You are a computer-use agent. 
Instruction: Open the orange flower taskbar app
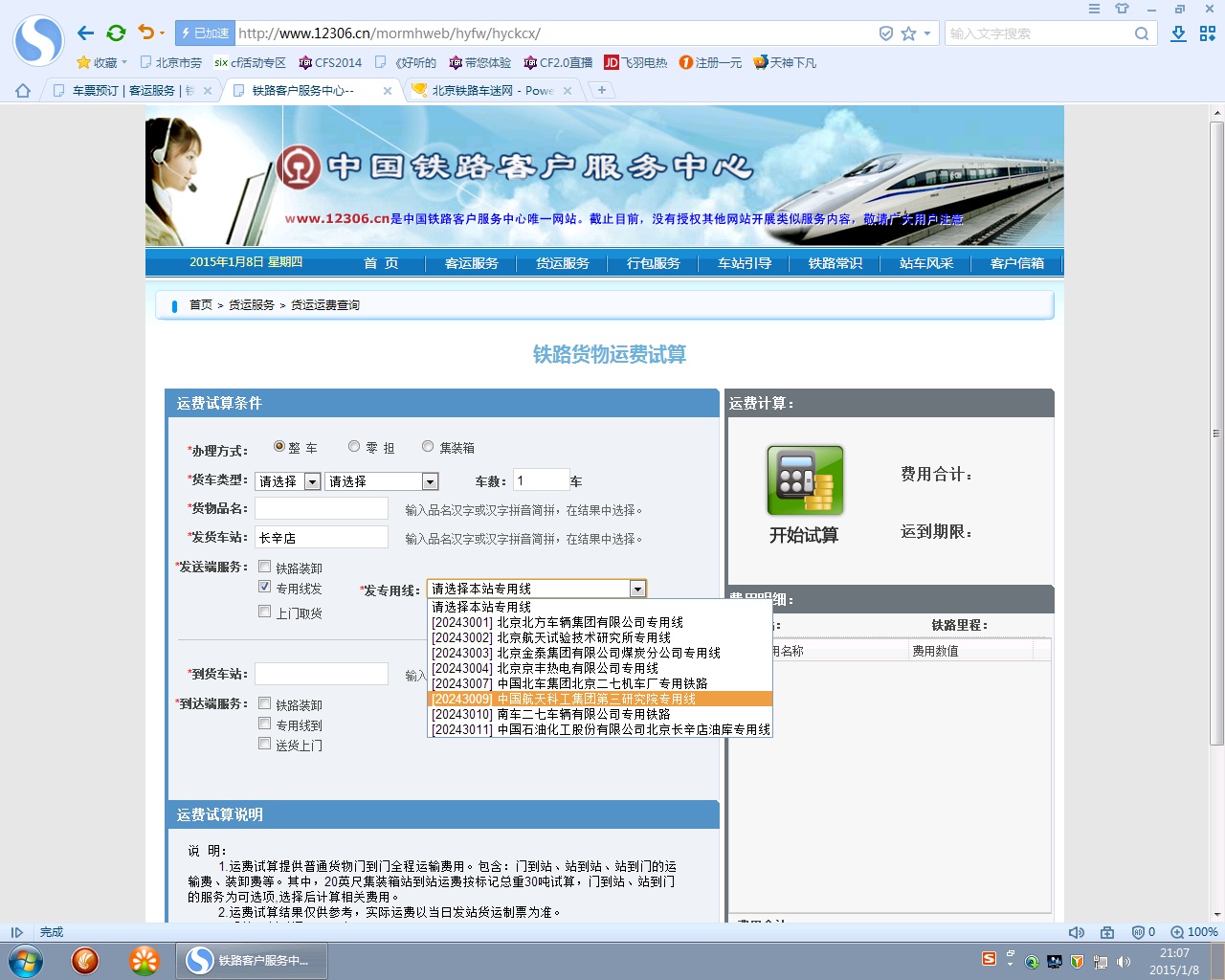(x=145, y=960)
